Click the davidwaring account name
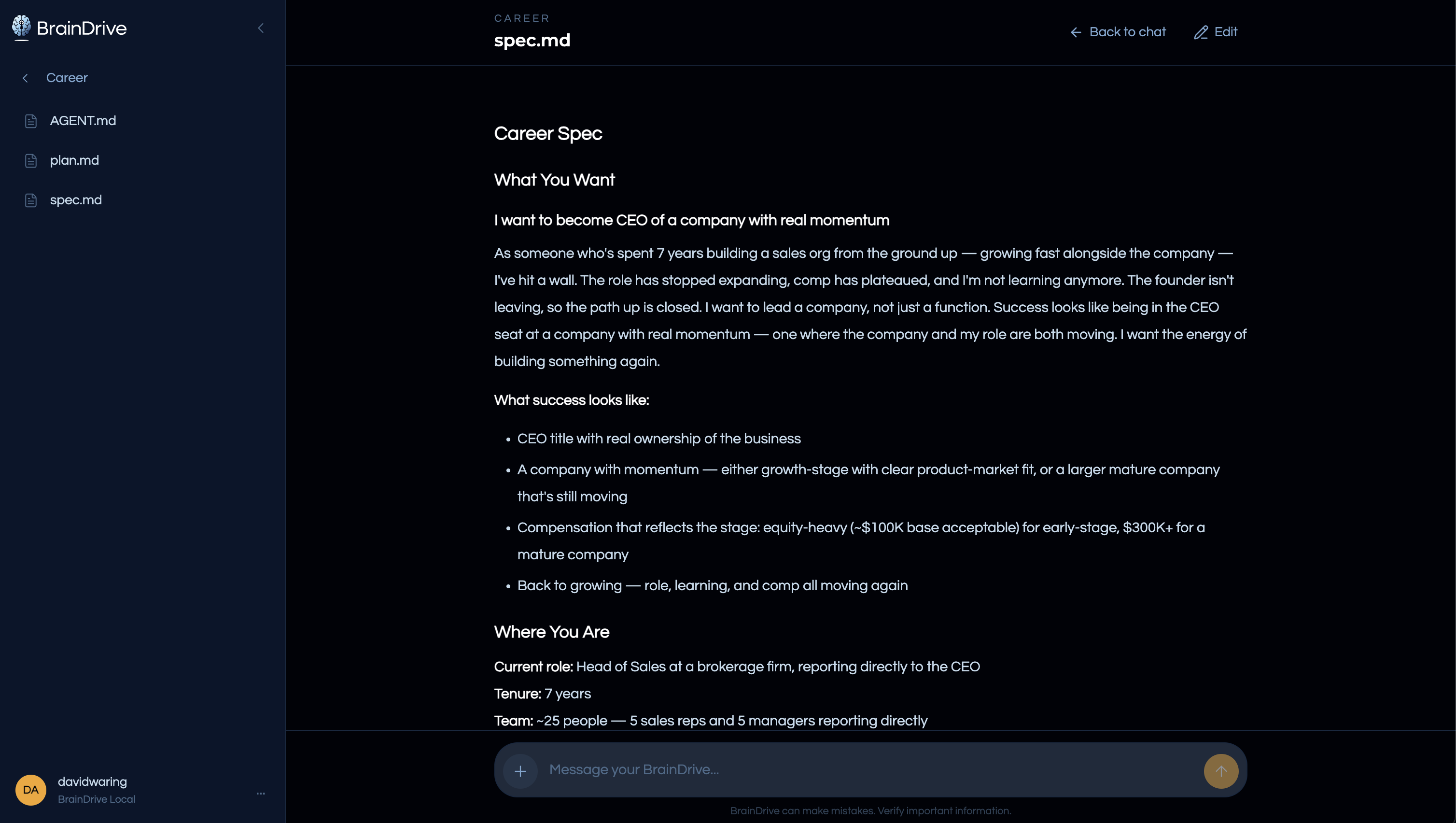Image resolution: width=1456 pixels, height=823 pixels. (x=92, y=781)
